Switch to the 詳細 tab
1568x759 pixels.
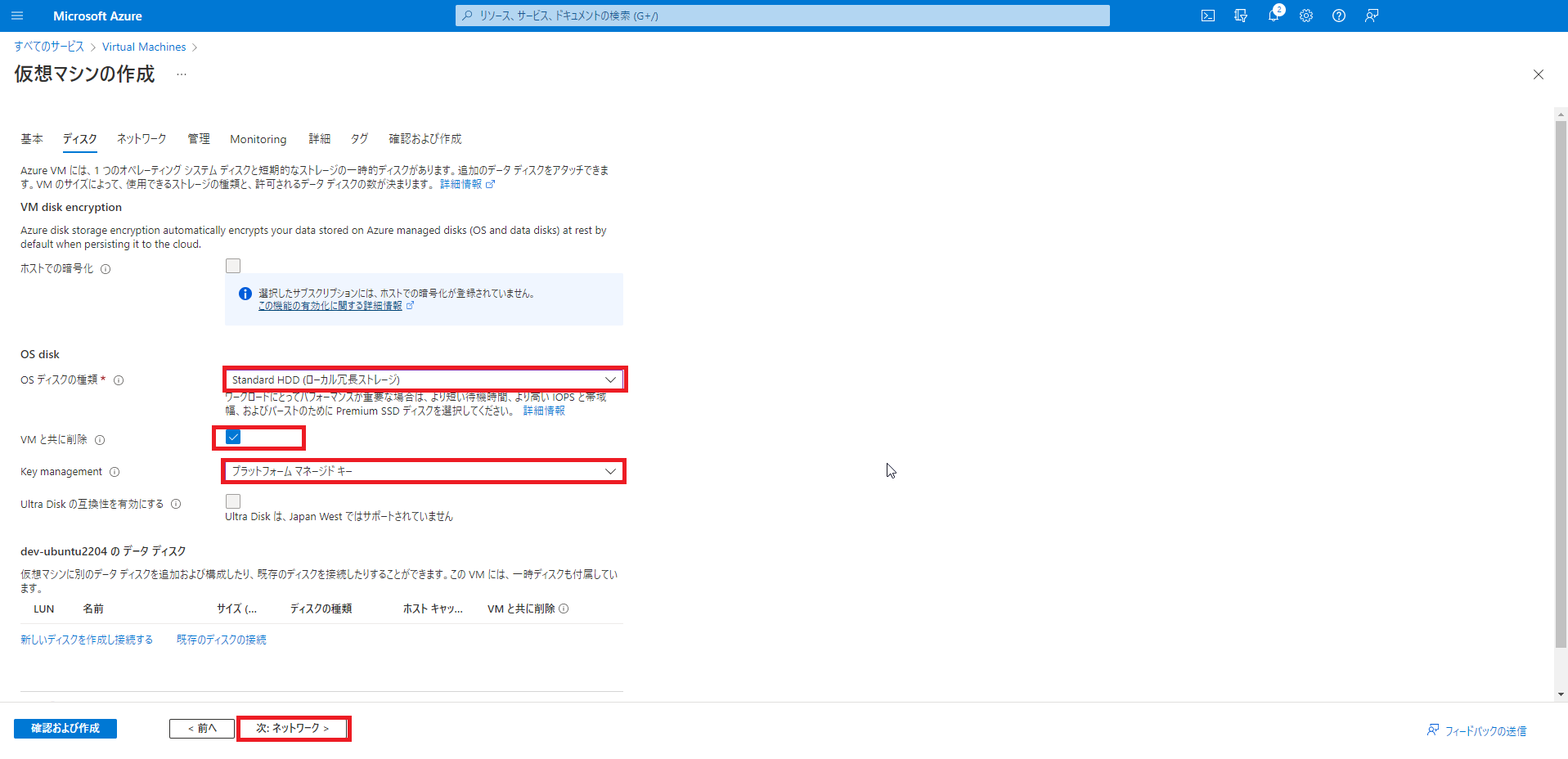click(320, 139)
